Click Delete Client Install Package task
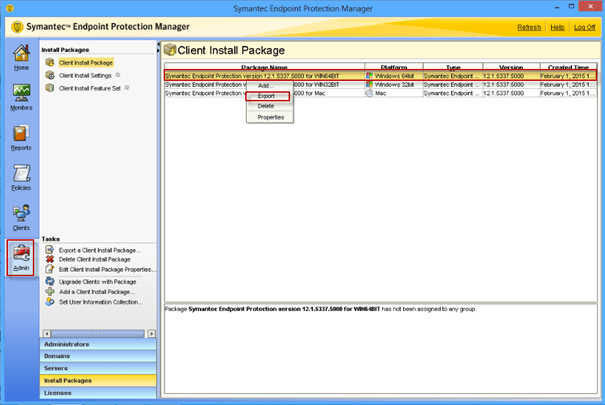 point(97,259)
